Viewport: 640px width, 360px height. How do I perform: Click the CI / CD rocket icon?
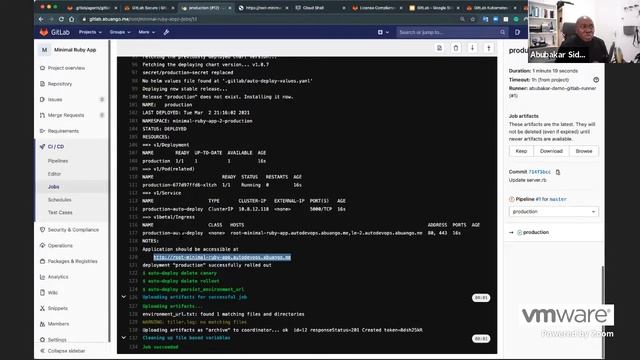tap(42, 147)
